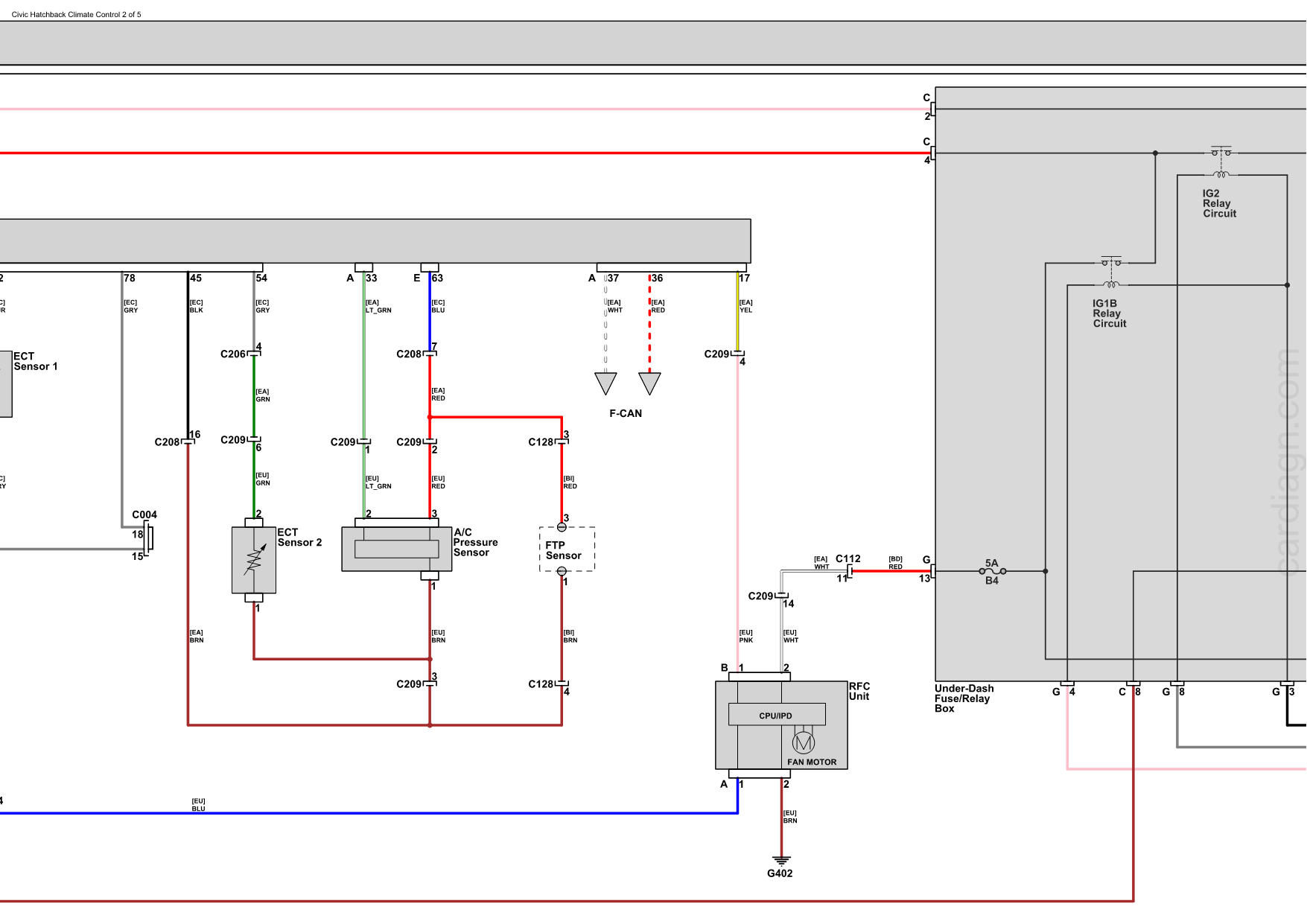1307x924 pixels.
Task: Select the C128 connector at pin 3
Action: [x=562, y=442]
